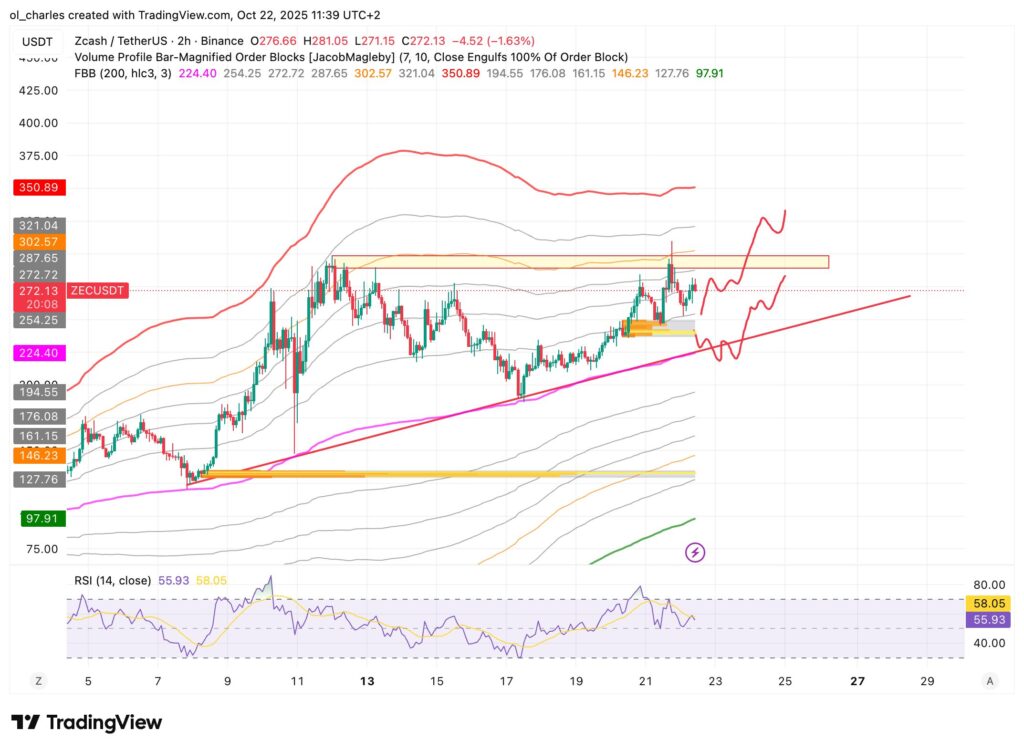Click the yellow RSI 58.05 value tag

990,603
